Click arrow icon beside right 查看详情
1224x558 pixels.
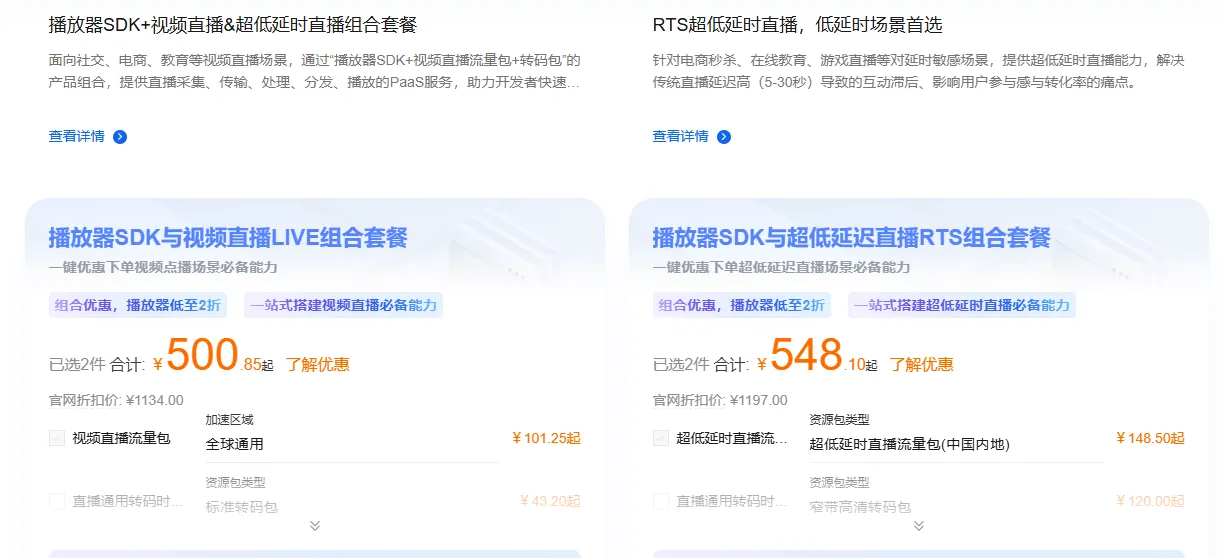(724, 137)
